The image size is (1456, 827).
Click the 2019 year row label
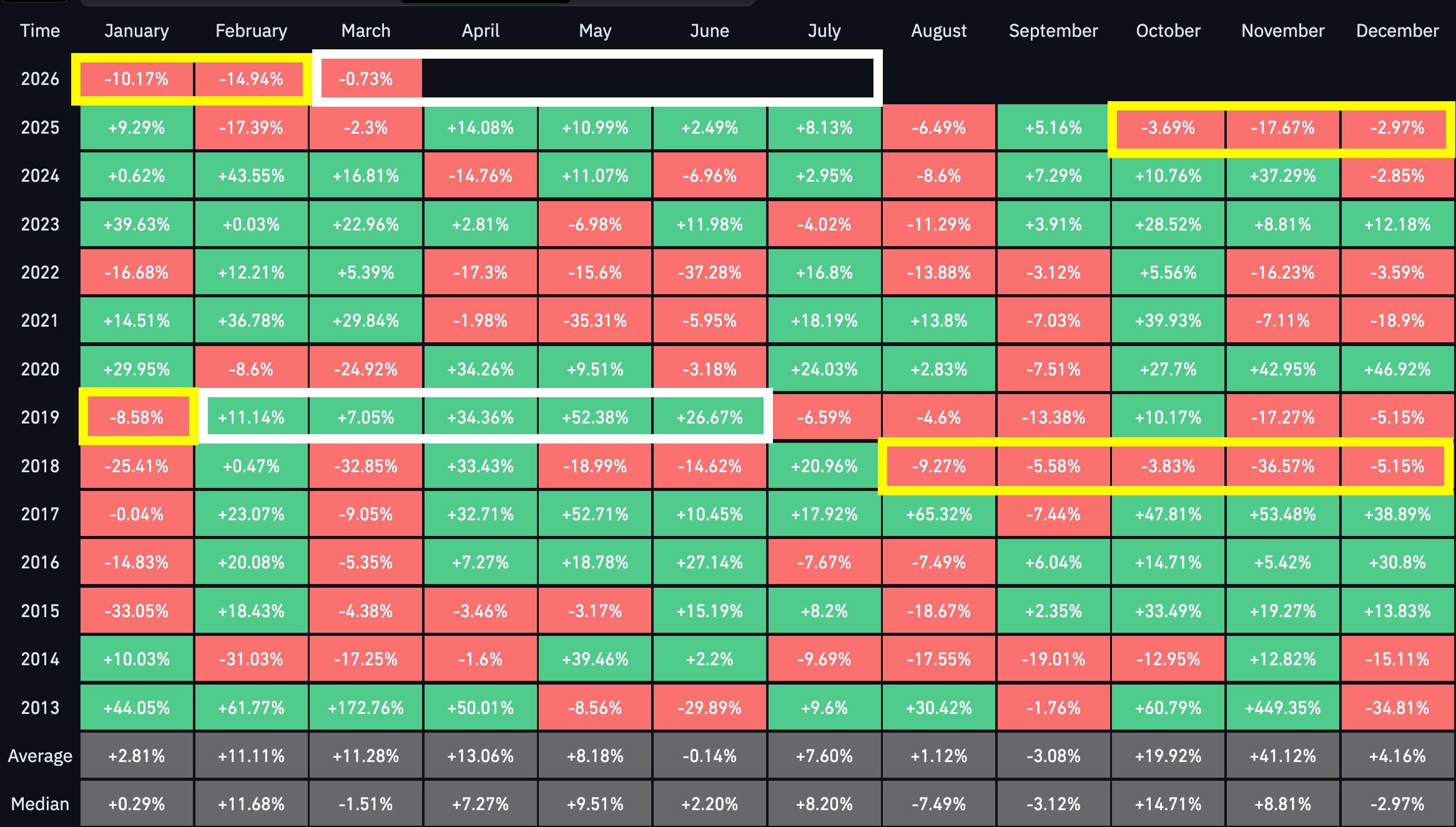point(40,417)
